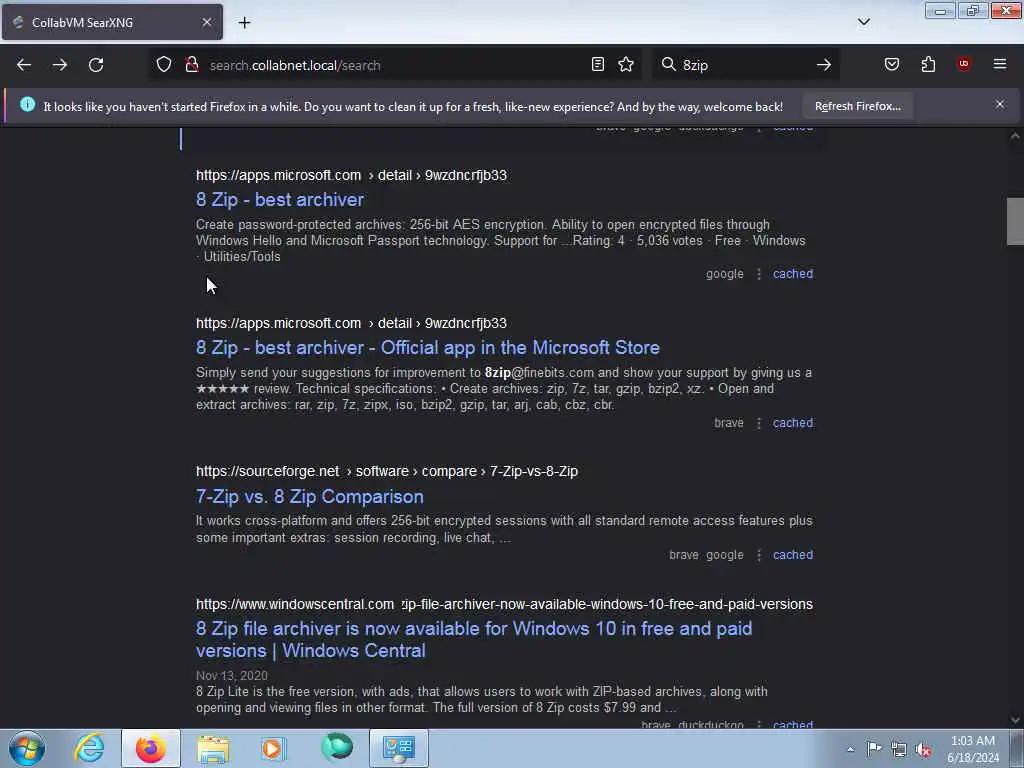Open a new browser tab

(244, 22)
